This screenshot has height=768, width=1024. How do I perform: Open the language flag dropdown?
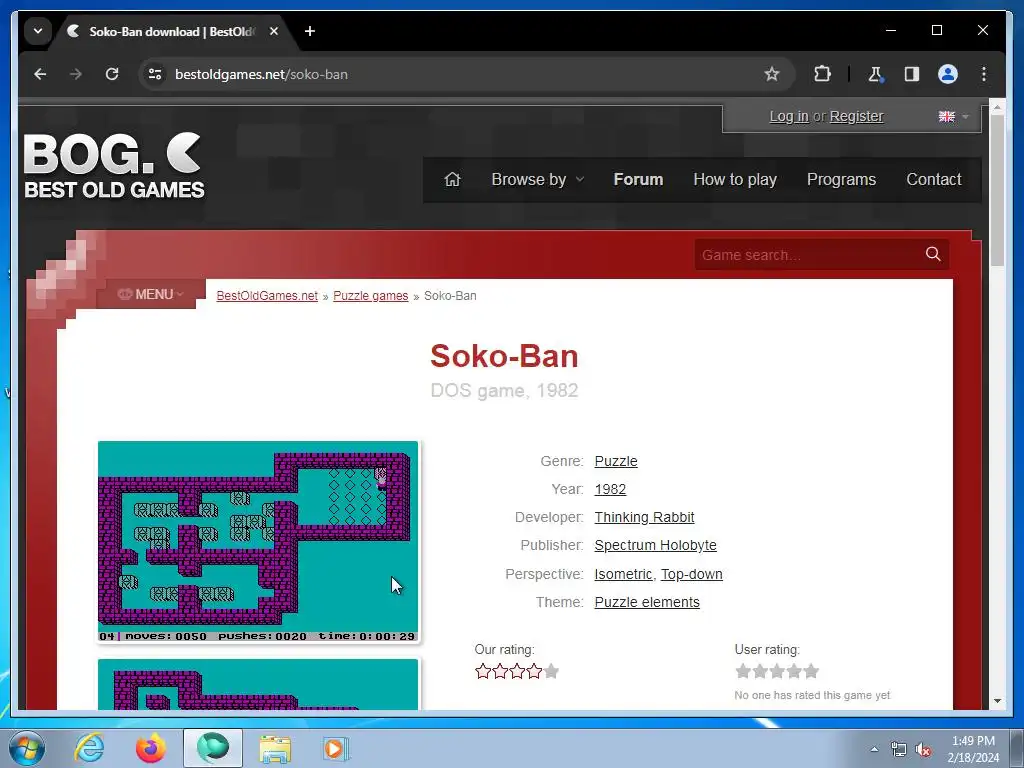[x=953, y=116]
